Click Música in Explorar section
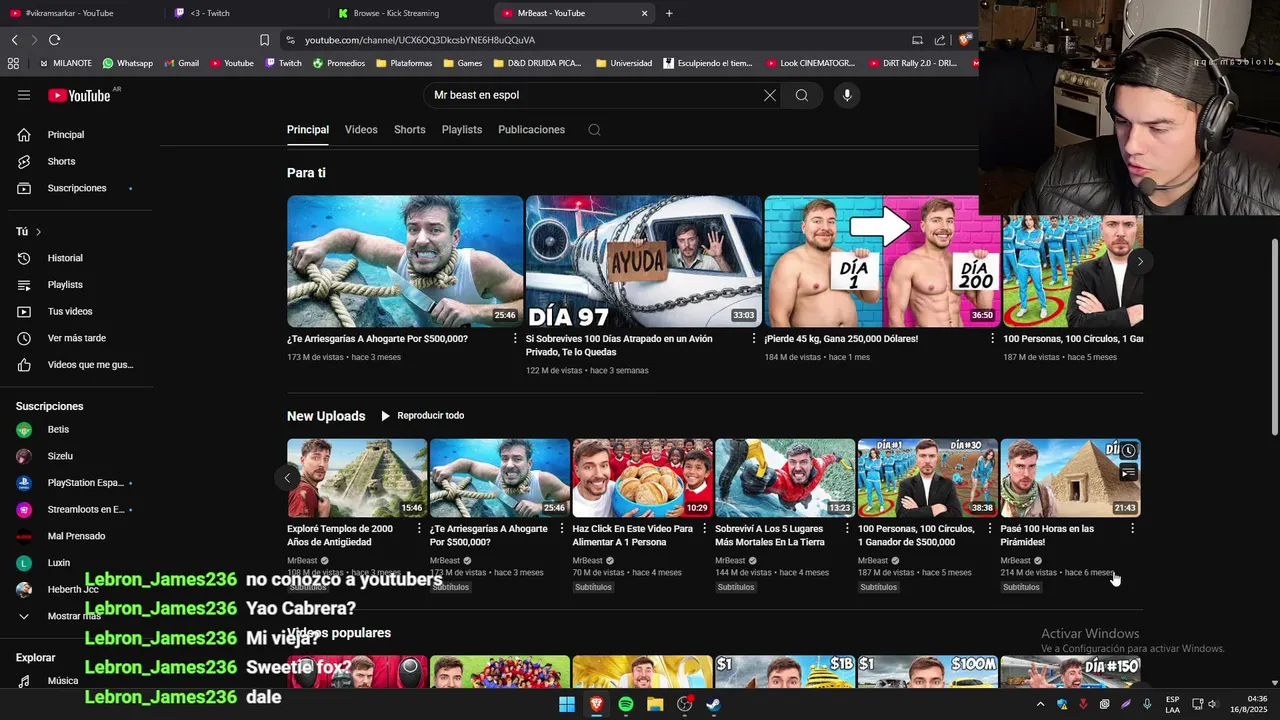This screenshot has width=1280, height=720. (x=80, y=681)
